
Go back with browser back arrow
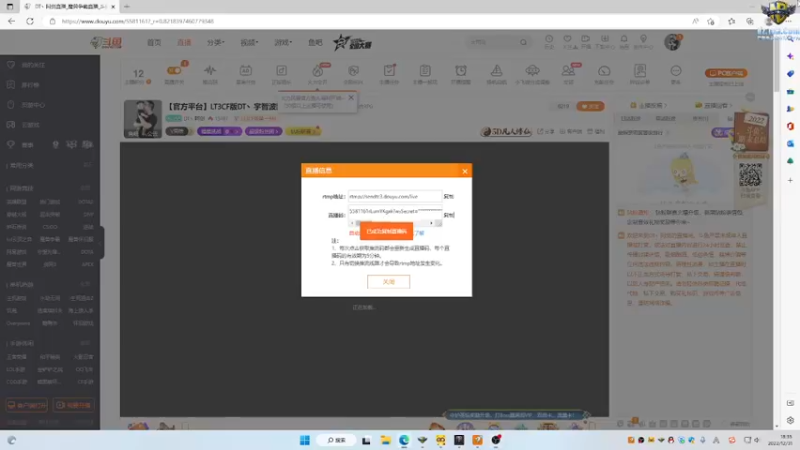[11, 21]
